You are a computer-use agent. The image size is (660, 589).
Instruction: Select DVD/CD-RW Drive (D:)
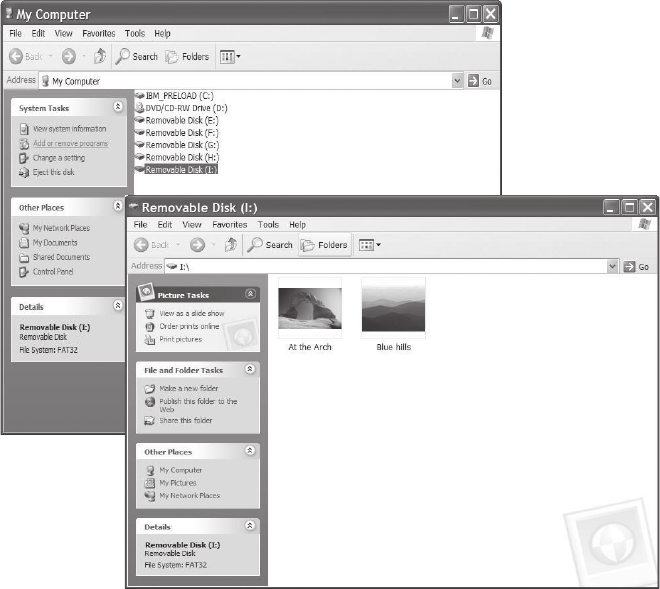[x=181, y=108]
